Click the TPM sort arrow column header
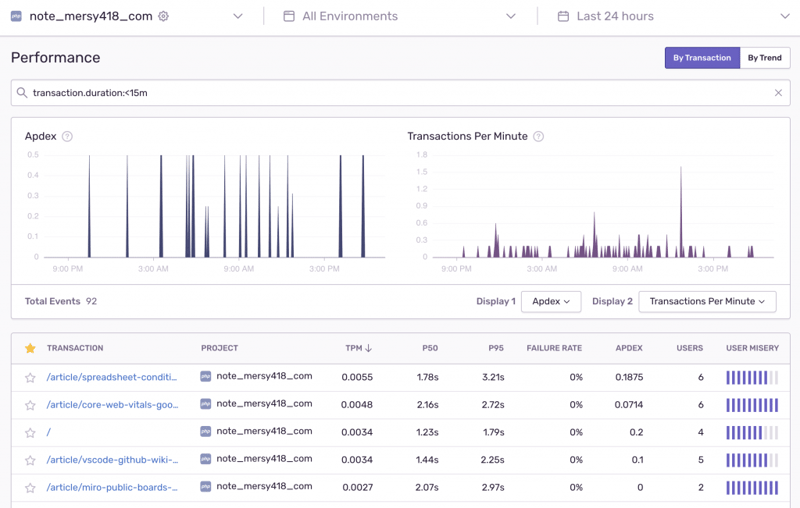Viewport: 800px width, 508px height. (358, 348)
